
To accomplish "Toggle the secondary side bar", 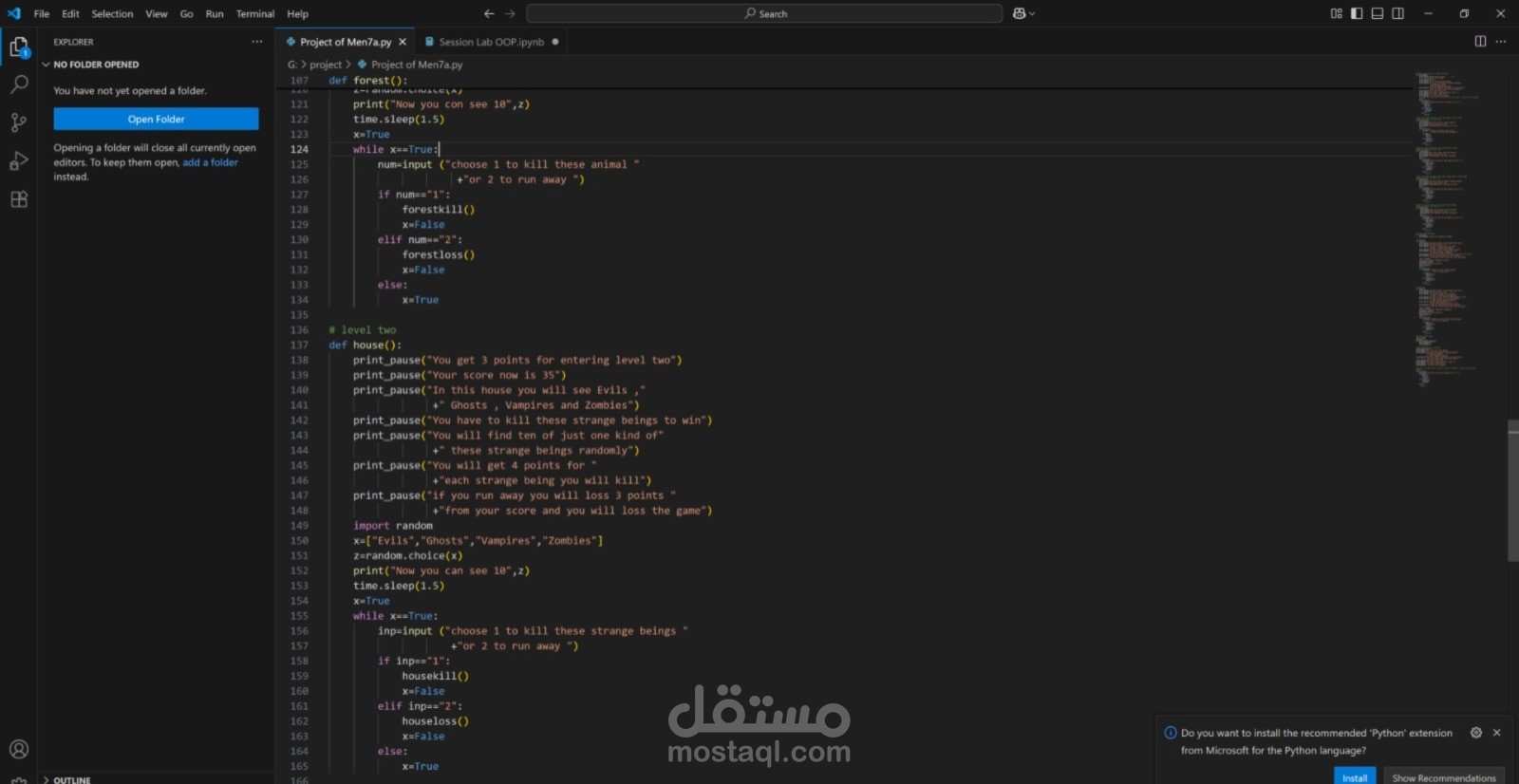I will [x=1398, y=13].
